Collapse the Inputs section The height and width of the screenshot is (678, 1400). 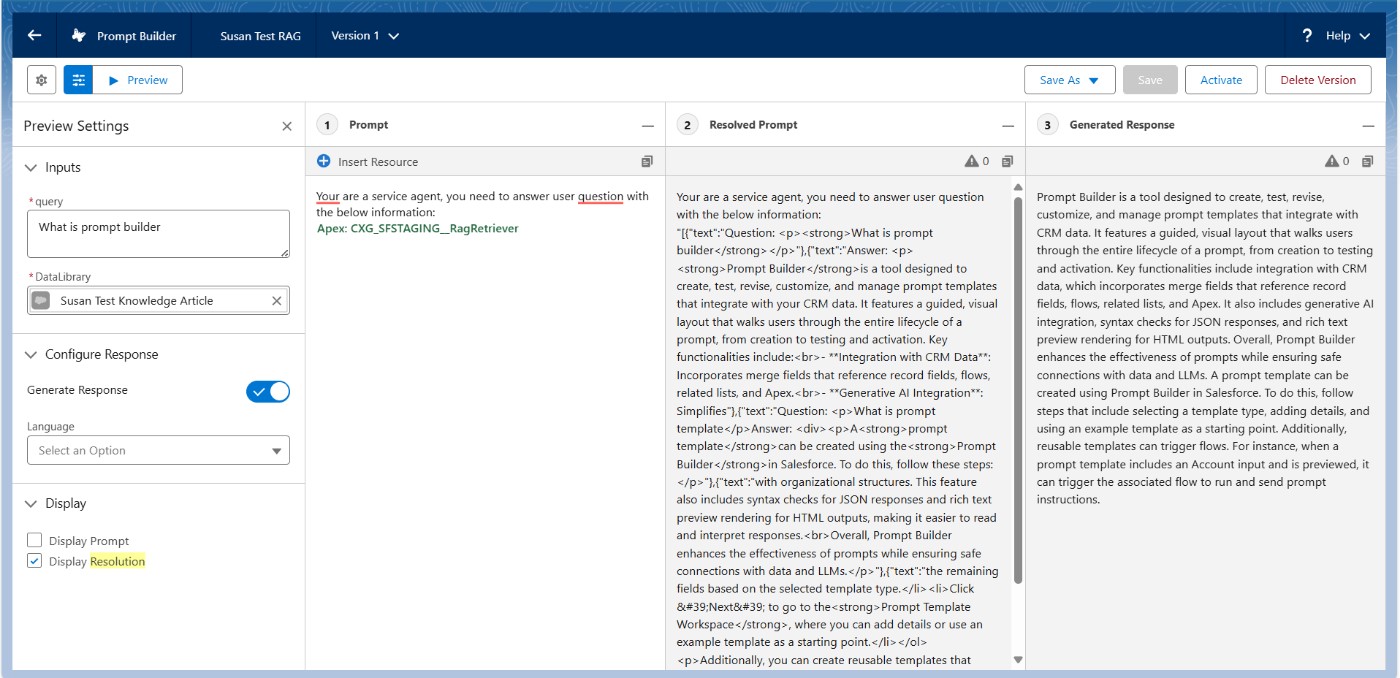[x=30, y=167]
